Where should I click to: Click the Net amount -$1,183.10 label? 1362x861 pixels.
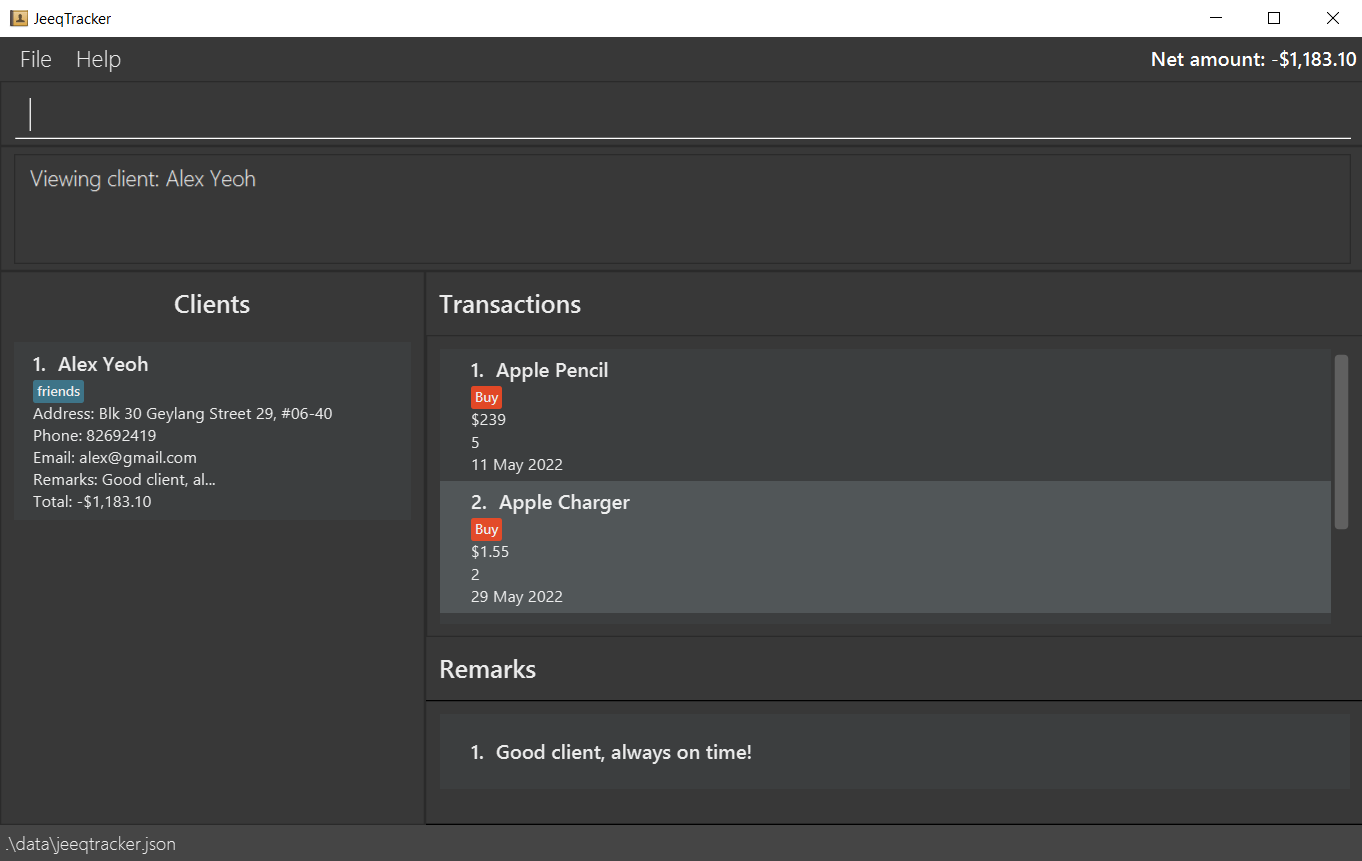coord(1253,59)
